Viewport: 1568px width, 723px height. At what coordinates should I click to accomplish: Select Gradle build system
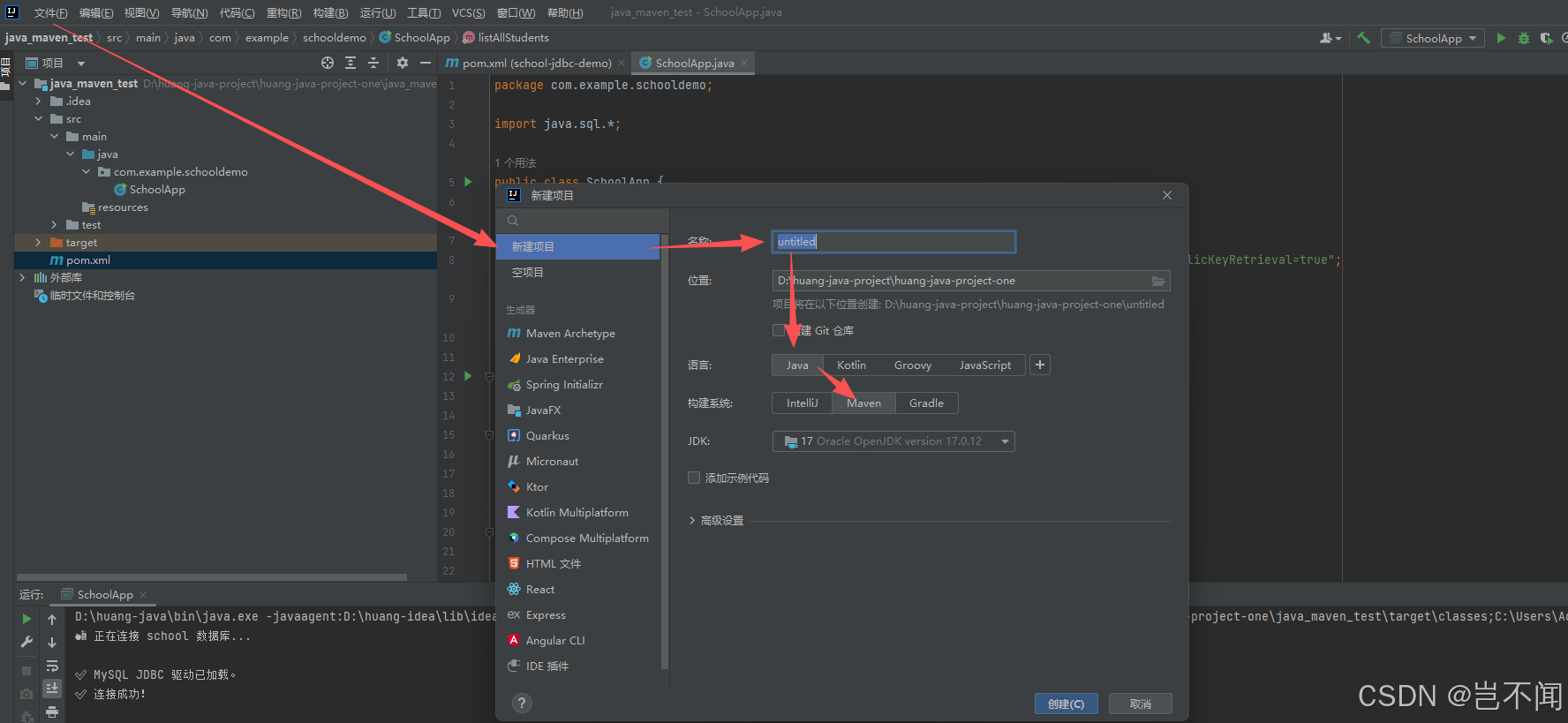coord(926,403)
